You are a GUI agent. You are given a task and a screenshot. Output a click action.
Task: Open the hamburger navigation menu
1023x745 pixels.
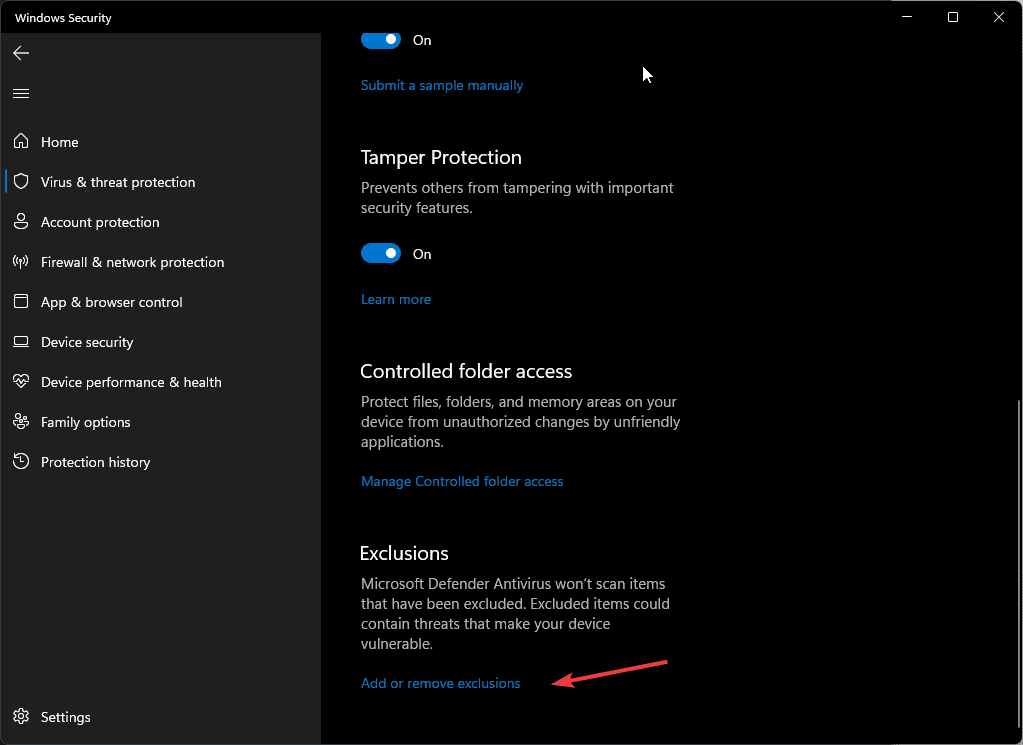(21, 94)
